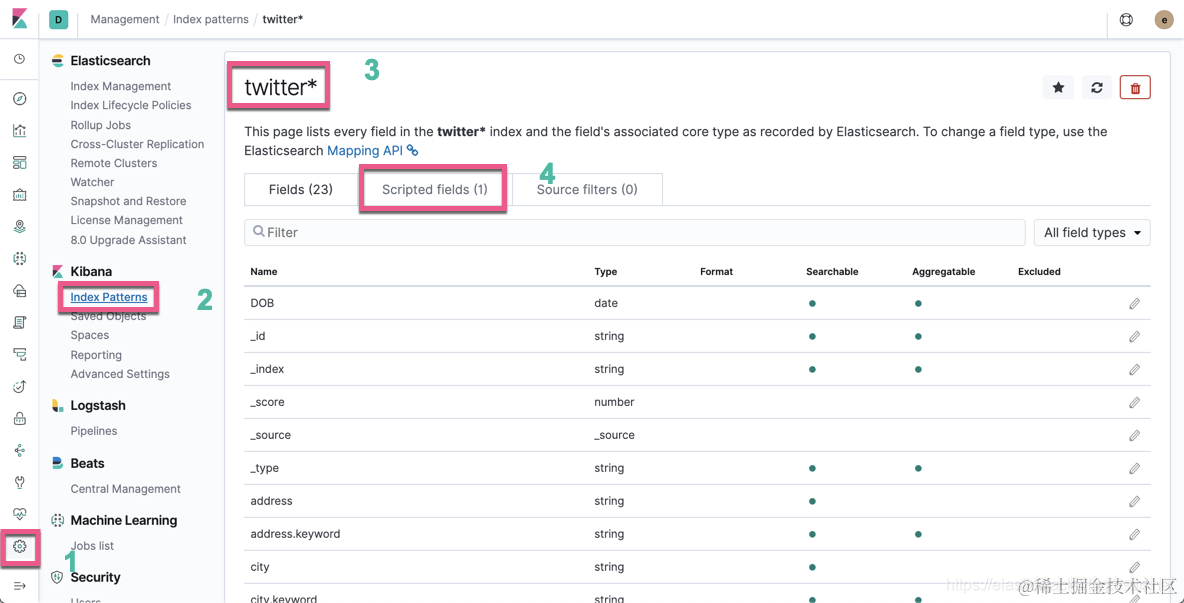Click the 'address.keyword' field name
This screenshot has width=1184, height=603.
295,534
